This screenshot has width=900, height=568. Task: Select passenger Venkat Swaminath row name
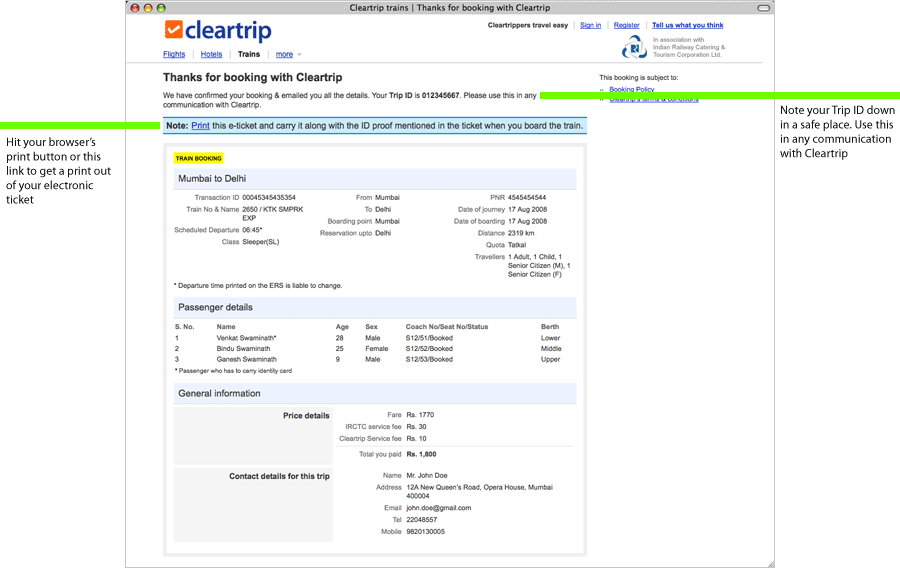coord(246,338)
